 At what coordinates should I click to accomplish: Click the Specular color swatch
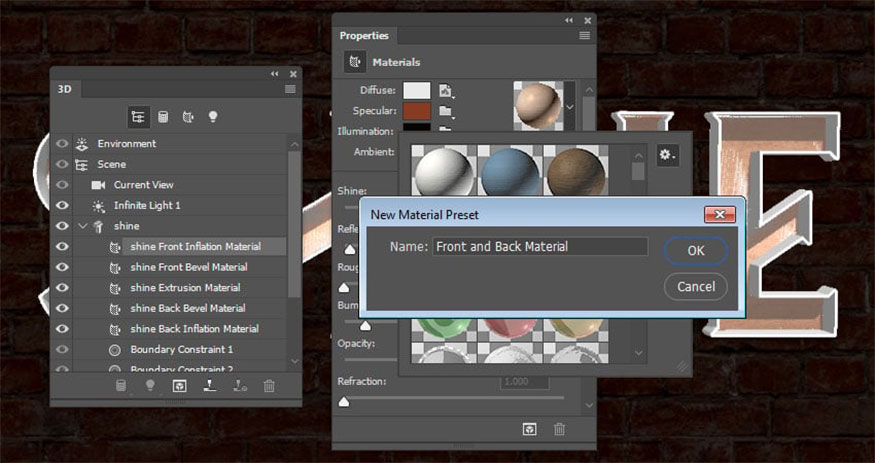pos(417,111)
